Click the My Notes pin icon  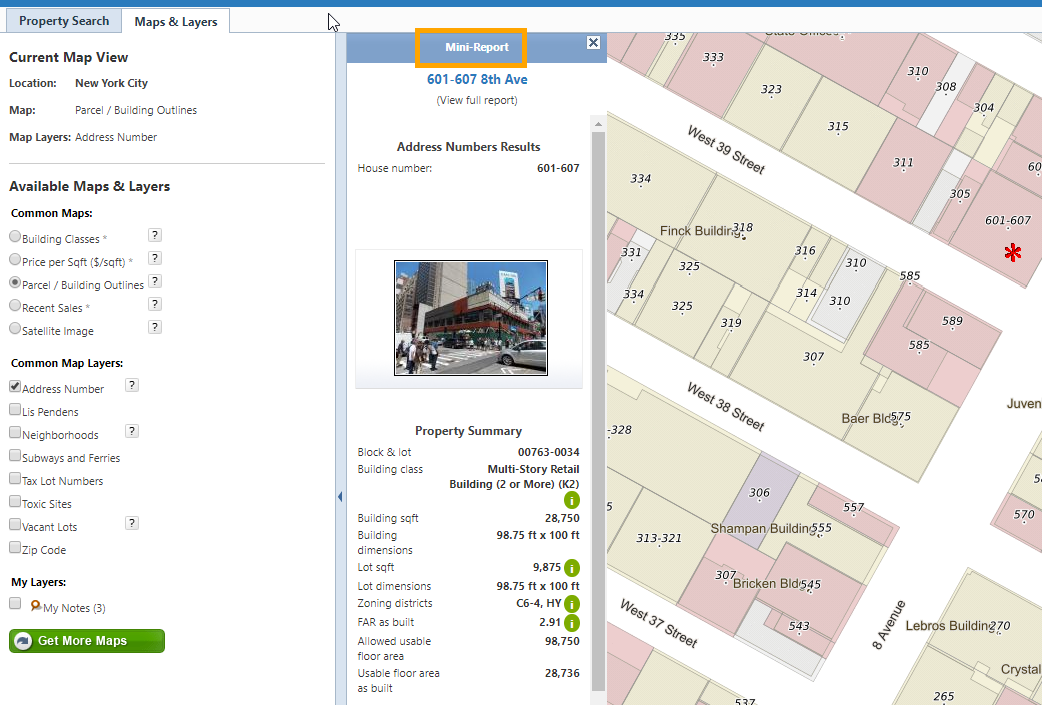[36, 605]
